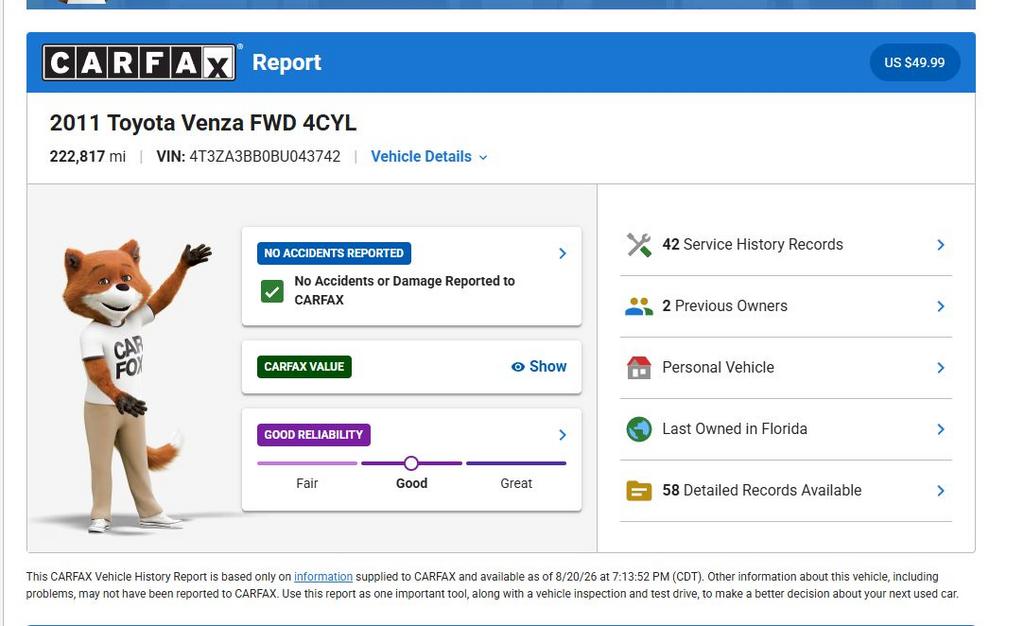The width and height of the screenshot is (1024, 626).
Task: Click the US $49.99 price button
Action: (914, 63)
